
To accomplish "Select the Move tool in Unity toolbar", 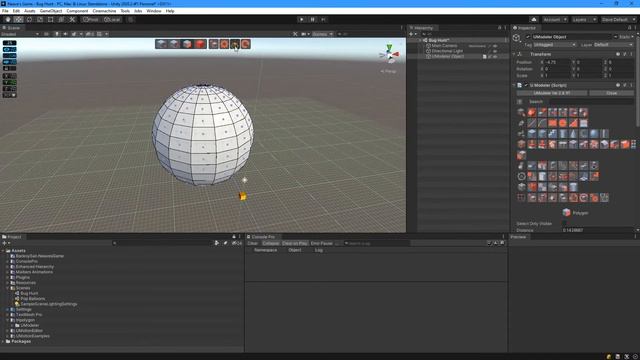I will [x=18, y=20].
